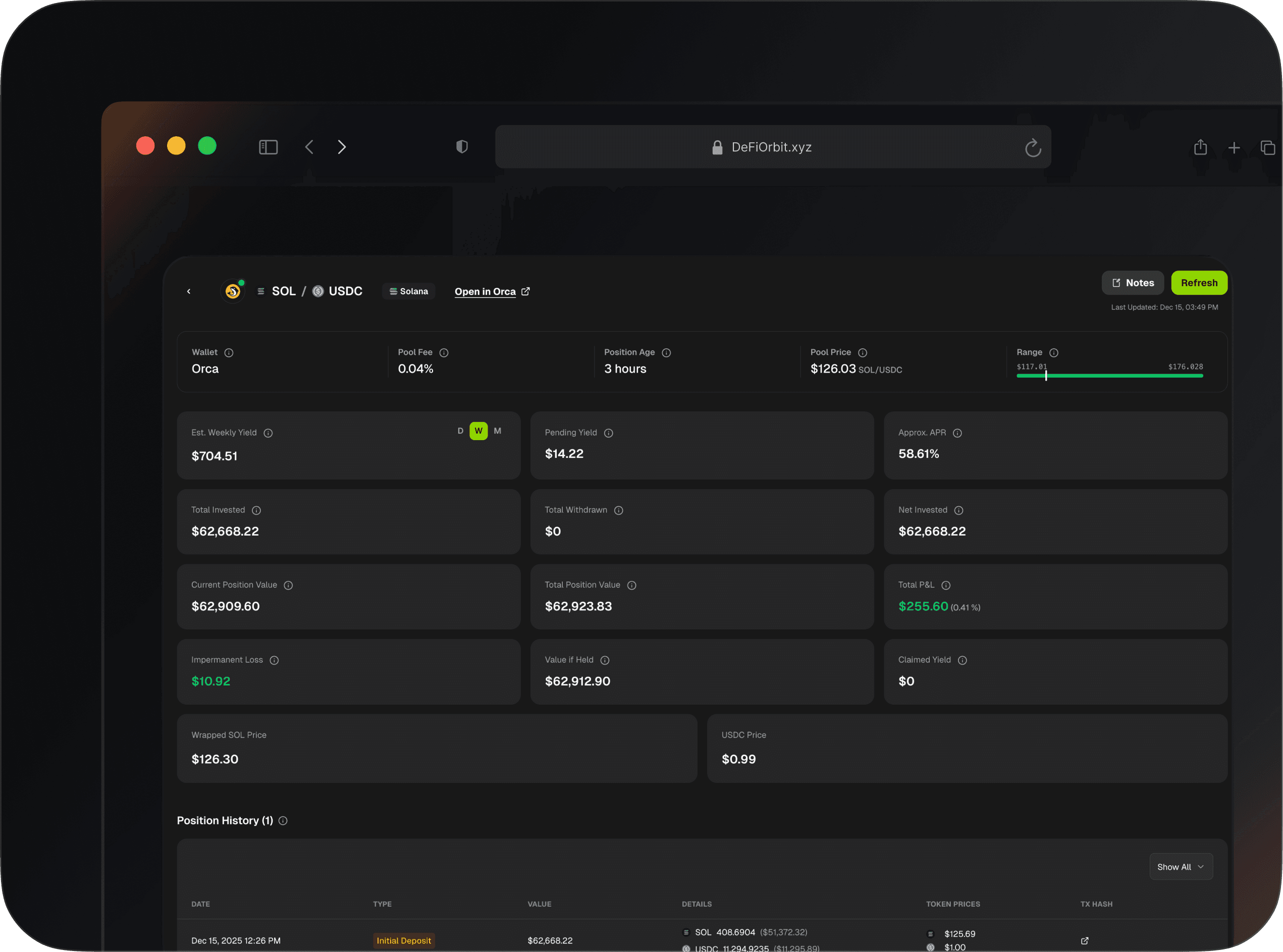
Task: Click the browser share icon
Action: point(1200,147)
